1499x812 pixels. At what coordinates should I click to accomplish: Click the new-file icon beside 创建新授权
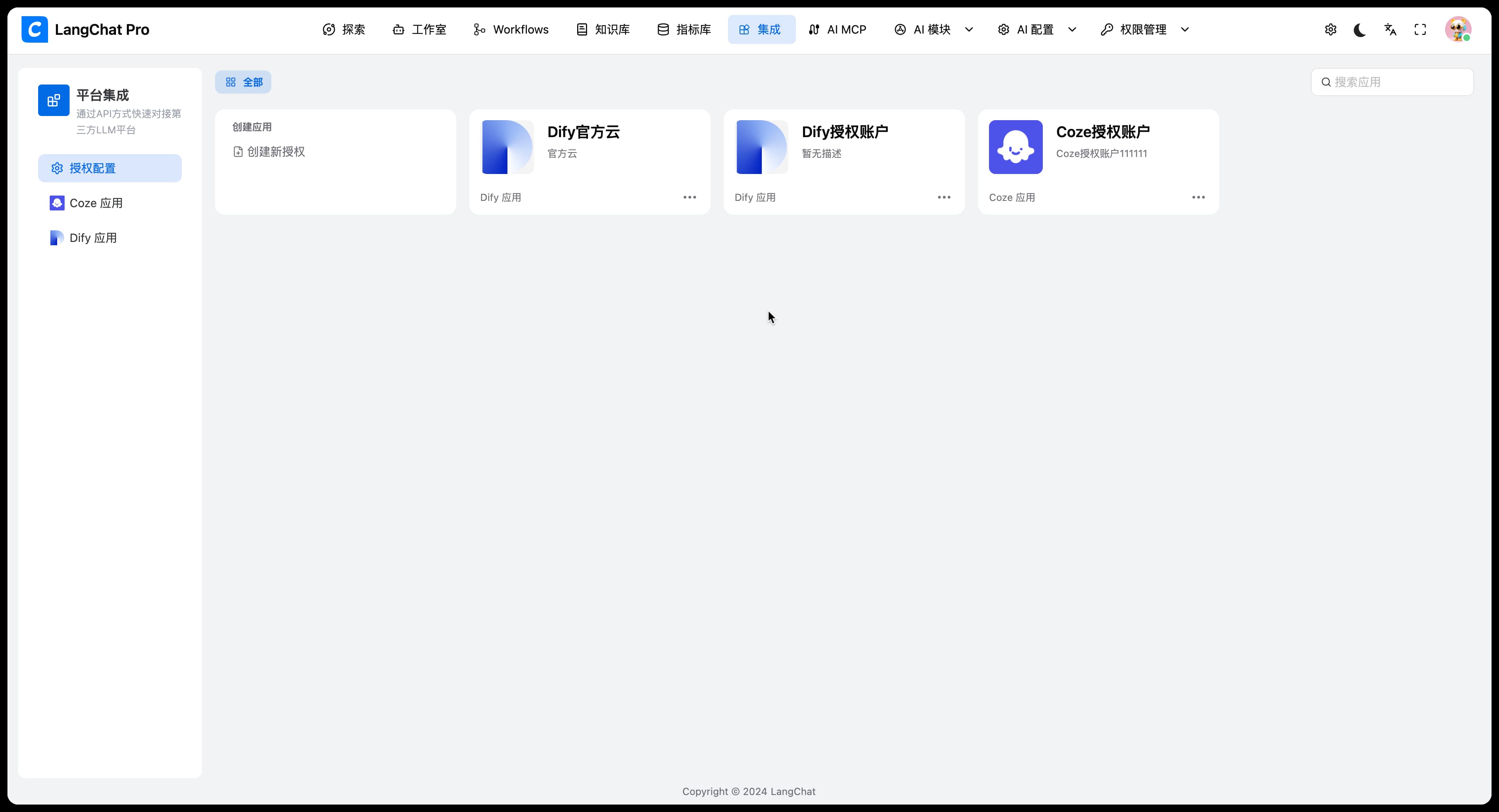[238, 152]
